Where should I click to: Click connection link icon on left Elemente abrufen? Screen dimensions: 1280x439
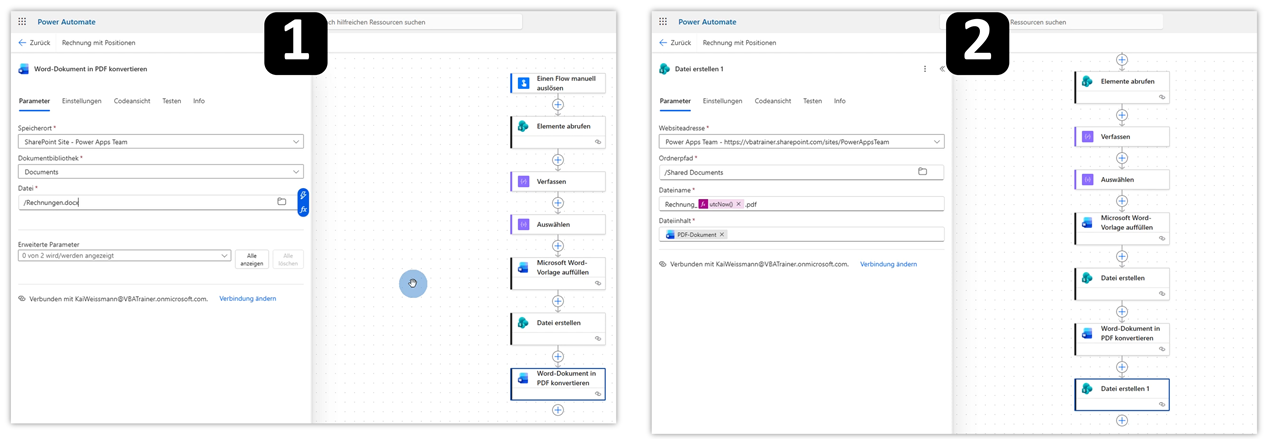tap(597, 143)
